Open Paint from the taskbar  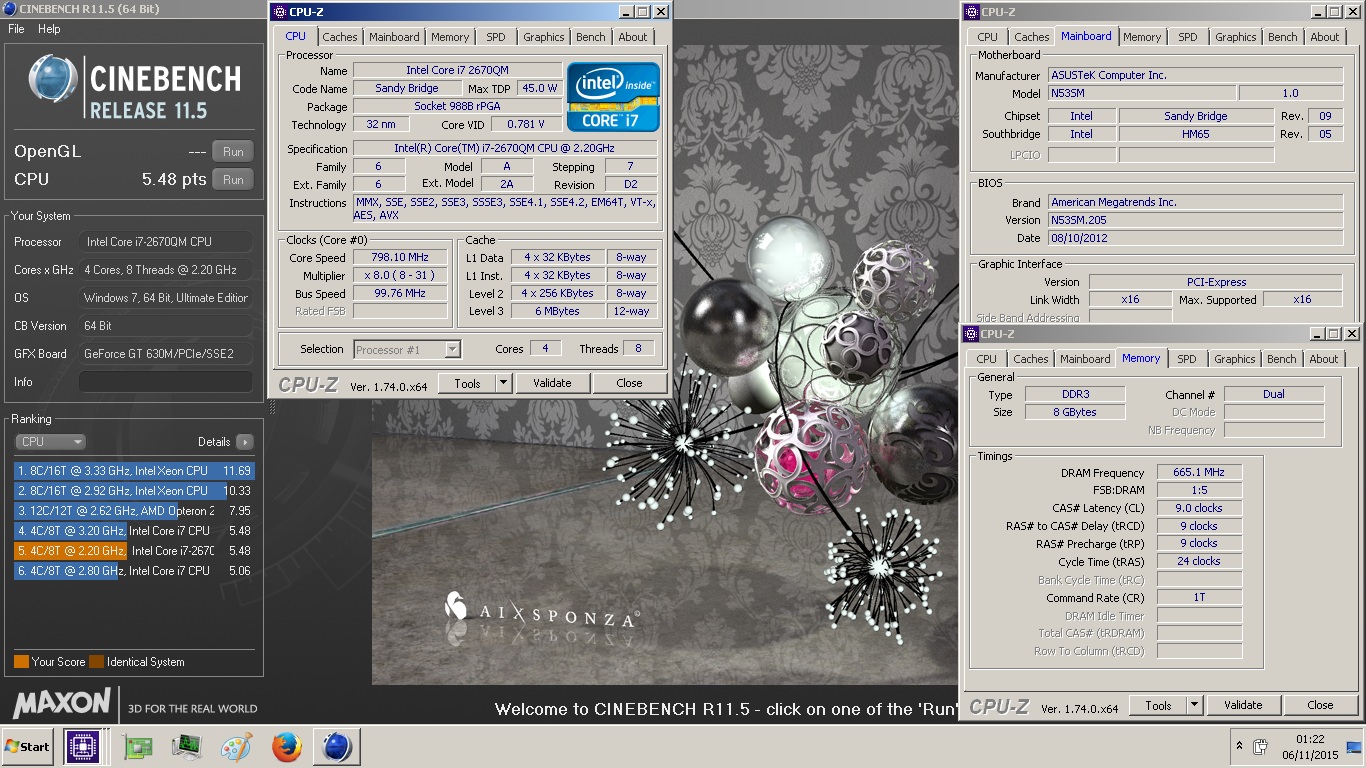(x=237, y=747)
